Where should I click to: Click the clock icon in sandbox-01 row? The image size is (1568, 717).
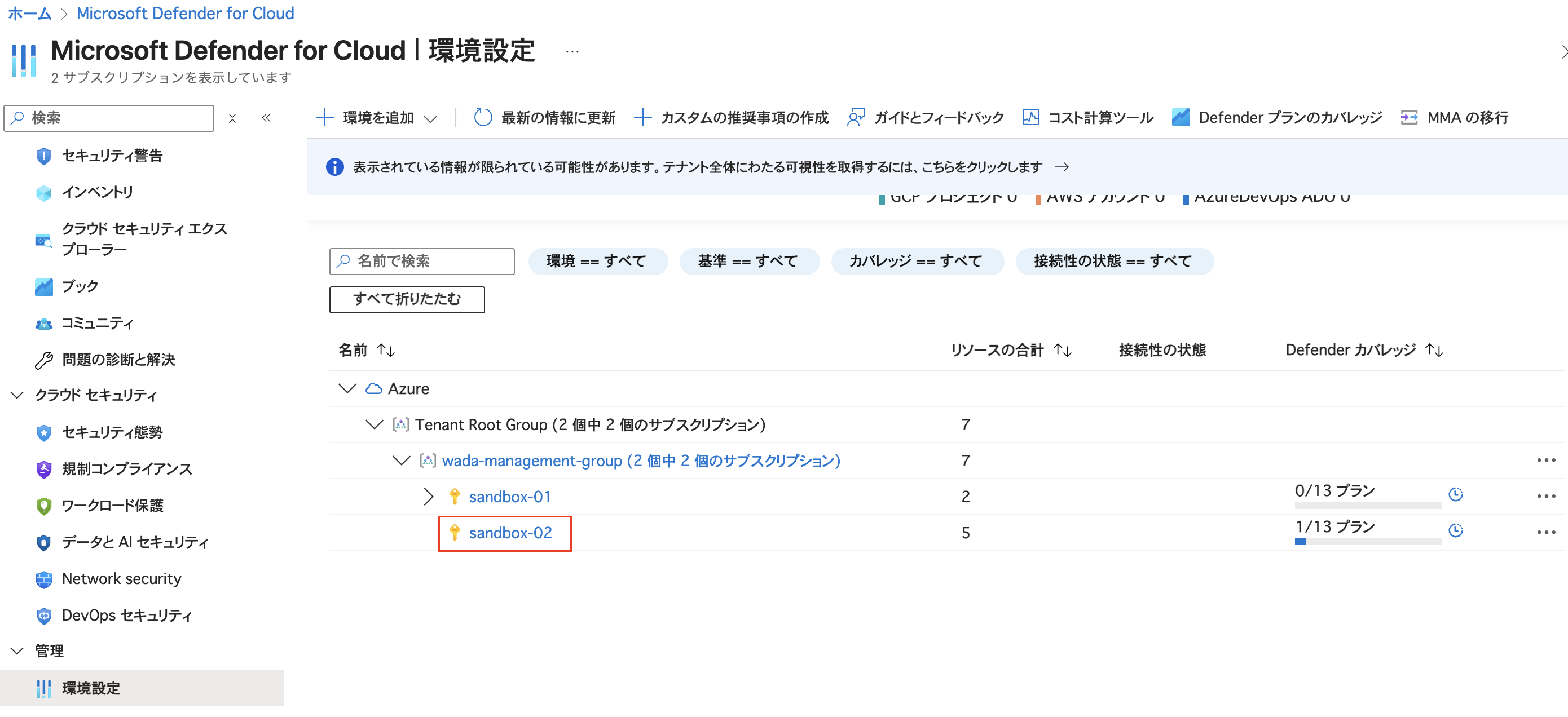pyautogui.click(x=1455, y=494)
